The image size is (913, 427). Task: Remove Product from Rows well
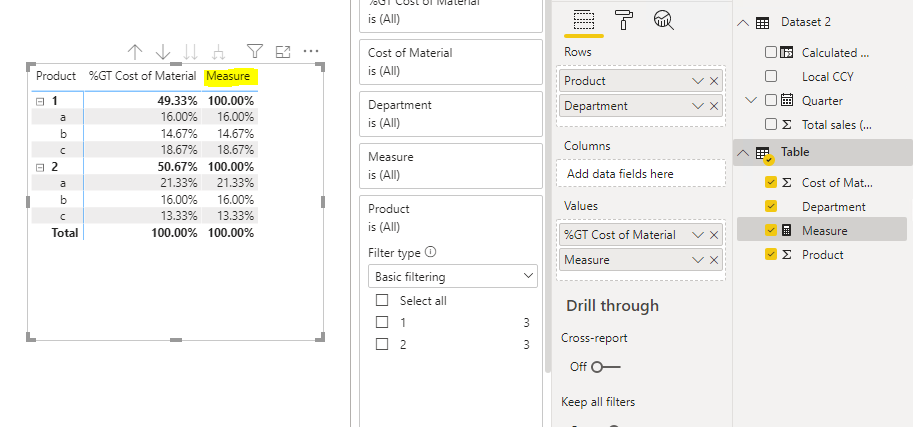coord(714,81)
